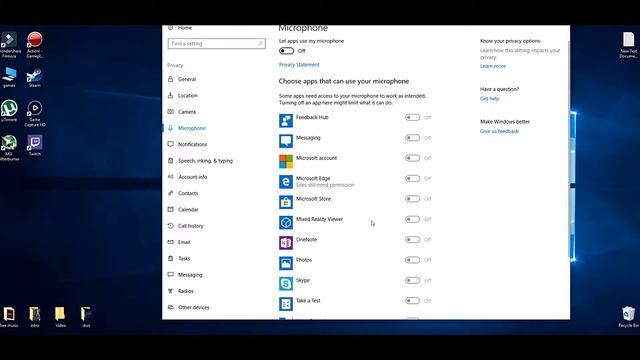Image resolution: width=640 pixels, height=360 pixels.
Task: Click the Skype app icon
Action: pos(286,284)
